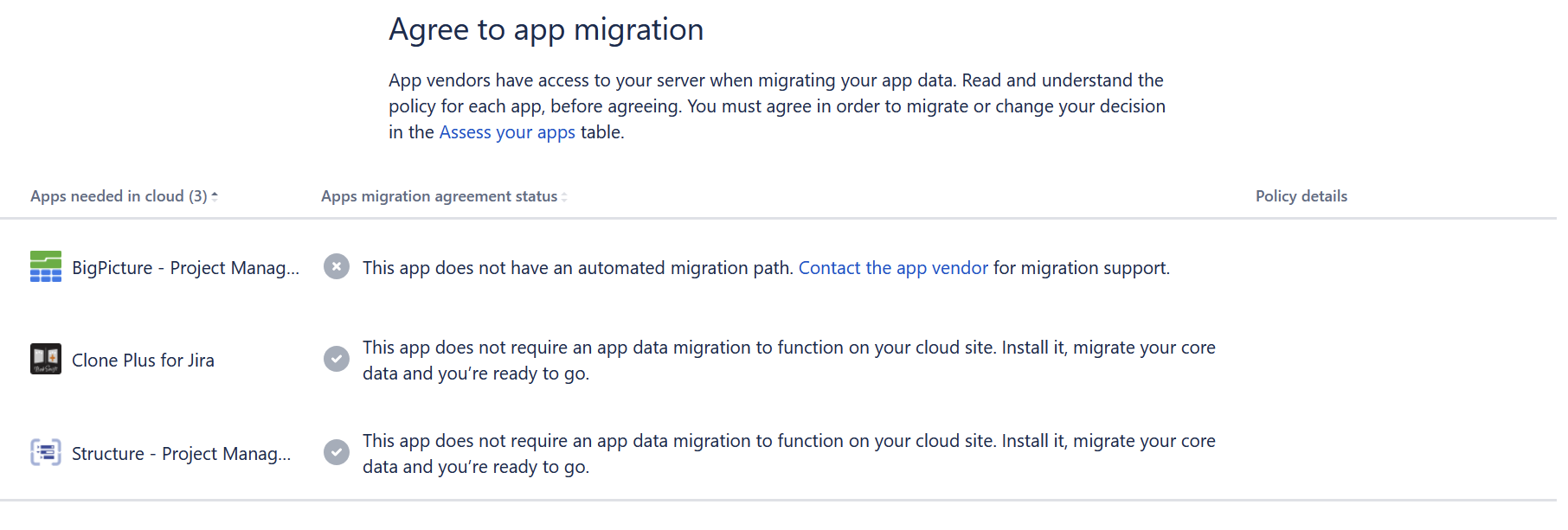Select Structure - Project Manag... app name
The height and width of the screenshot is (530, 1568).
[182, 454]
